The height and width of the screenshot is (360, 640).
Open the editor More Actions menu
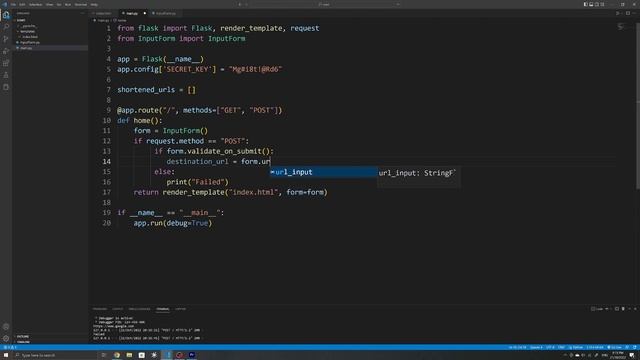635,13
